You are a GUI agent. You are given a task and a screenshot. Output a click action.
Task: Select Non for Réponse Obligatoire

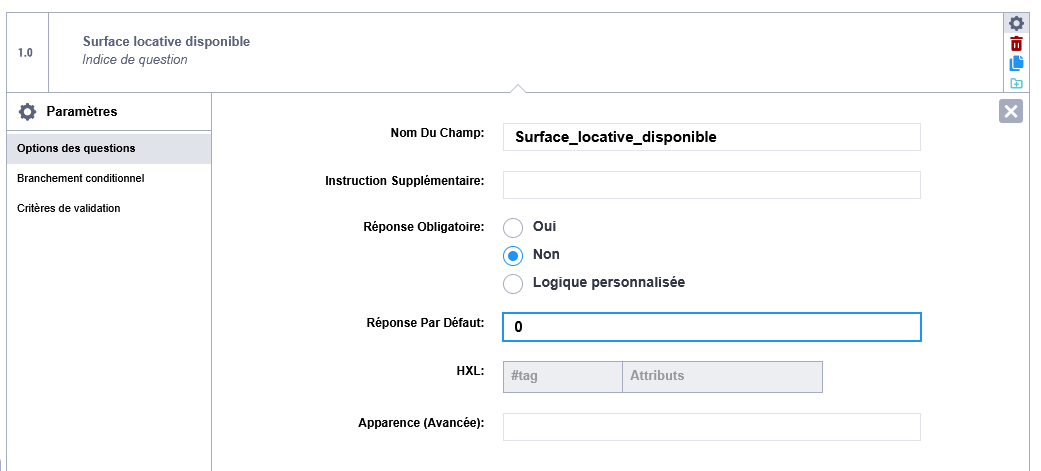coord(513,255)
